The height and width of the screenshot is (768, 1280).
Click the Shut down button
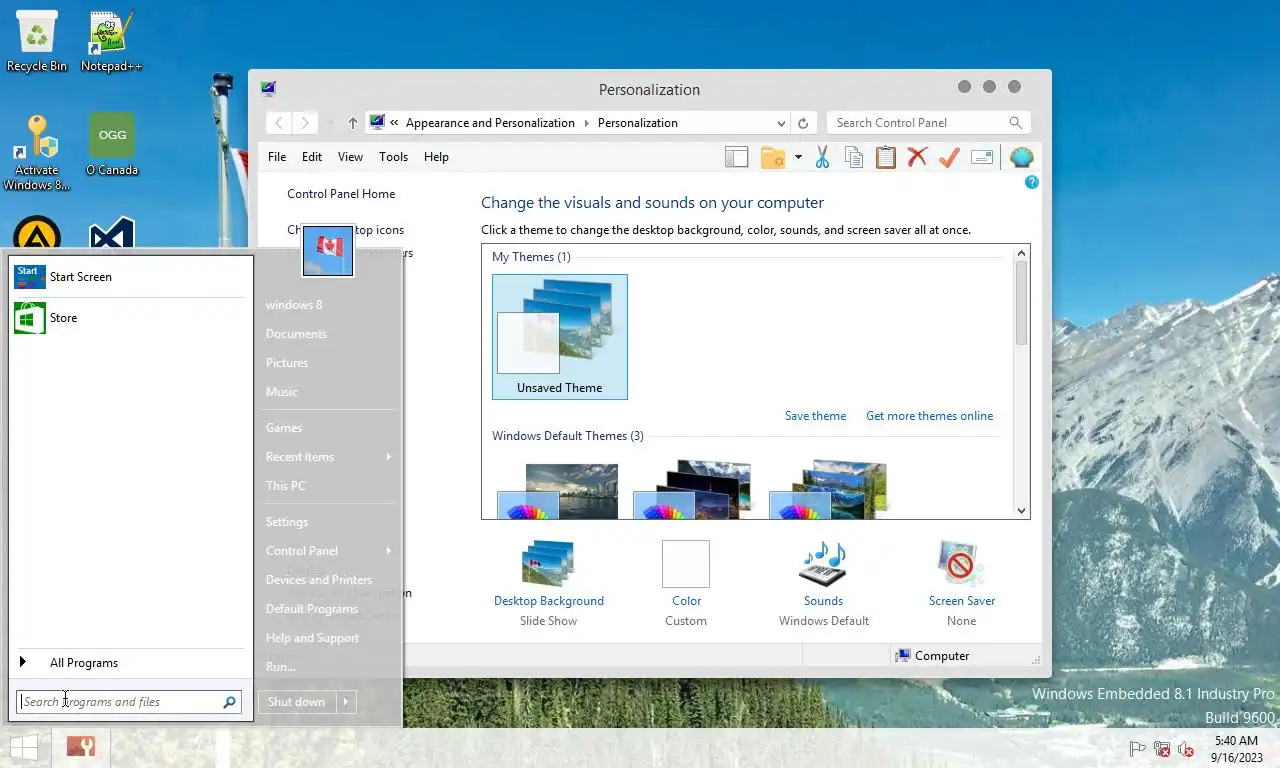pyautogui.click(x=296, y=702)
